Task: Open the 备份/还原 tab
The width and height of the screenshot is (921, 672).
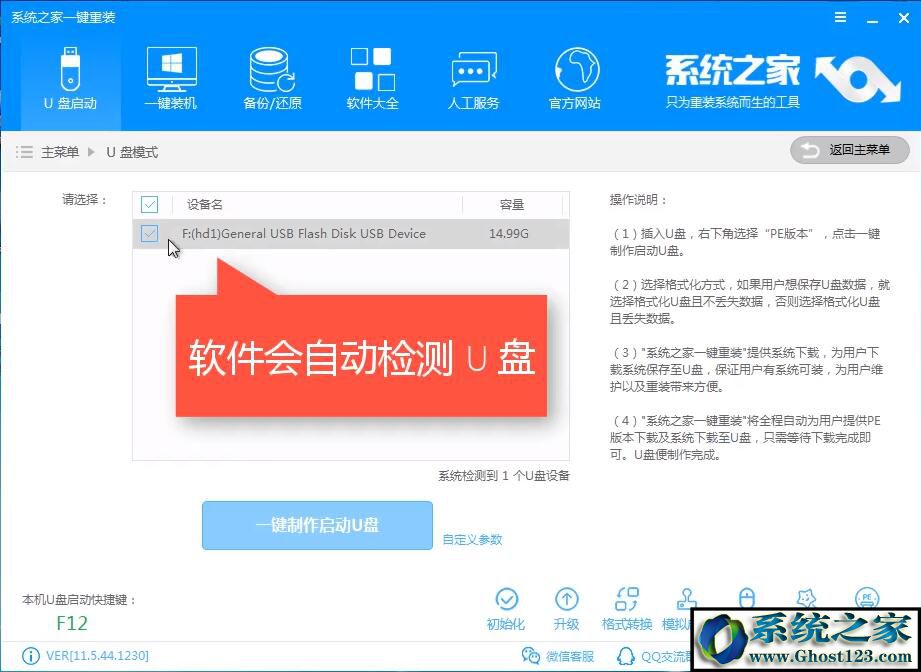Action: click(x=272, y=80)
